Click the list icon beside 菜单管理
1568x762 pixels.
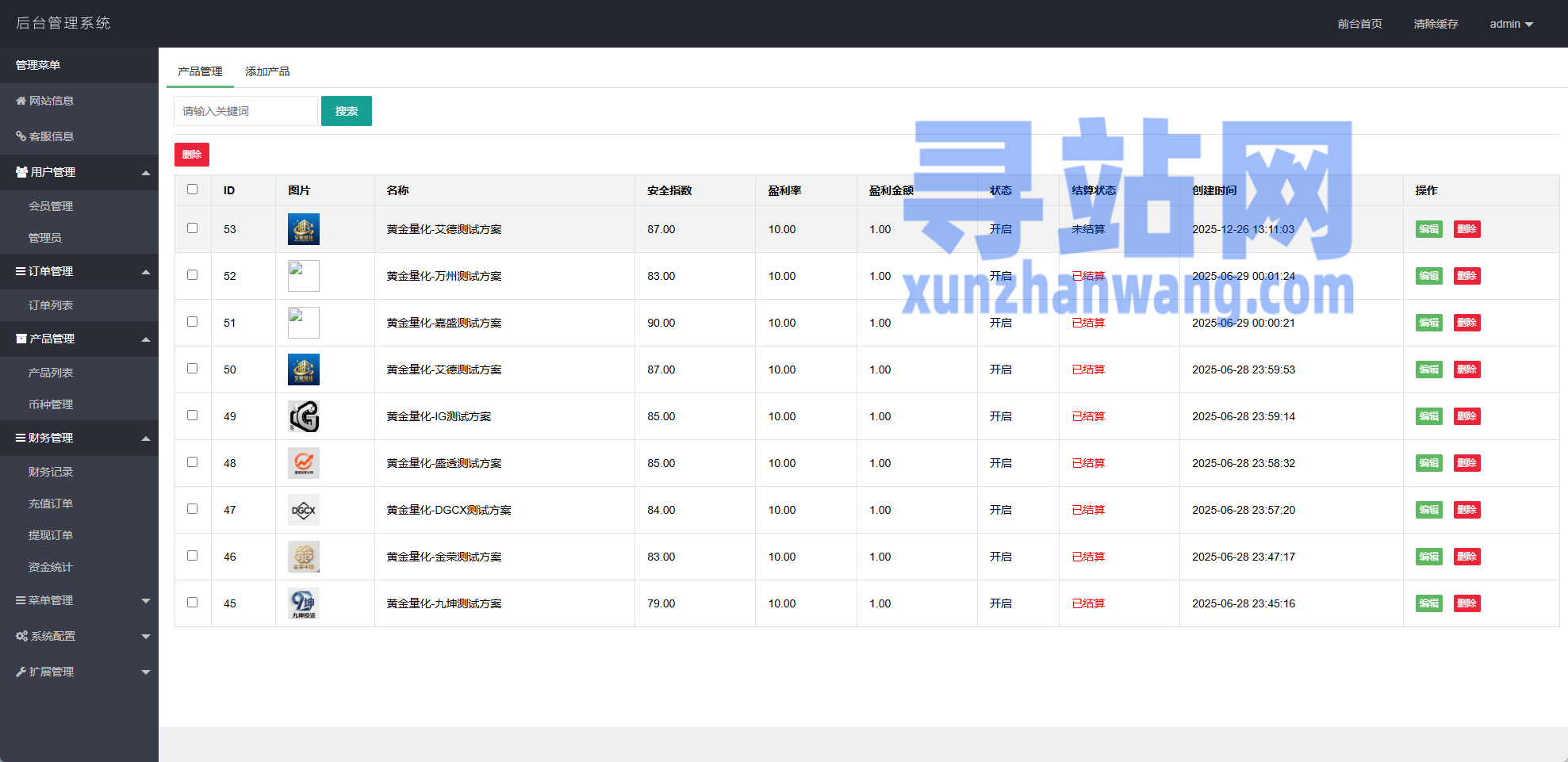pyautogui.click(x=21, y=600)
